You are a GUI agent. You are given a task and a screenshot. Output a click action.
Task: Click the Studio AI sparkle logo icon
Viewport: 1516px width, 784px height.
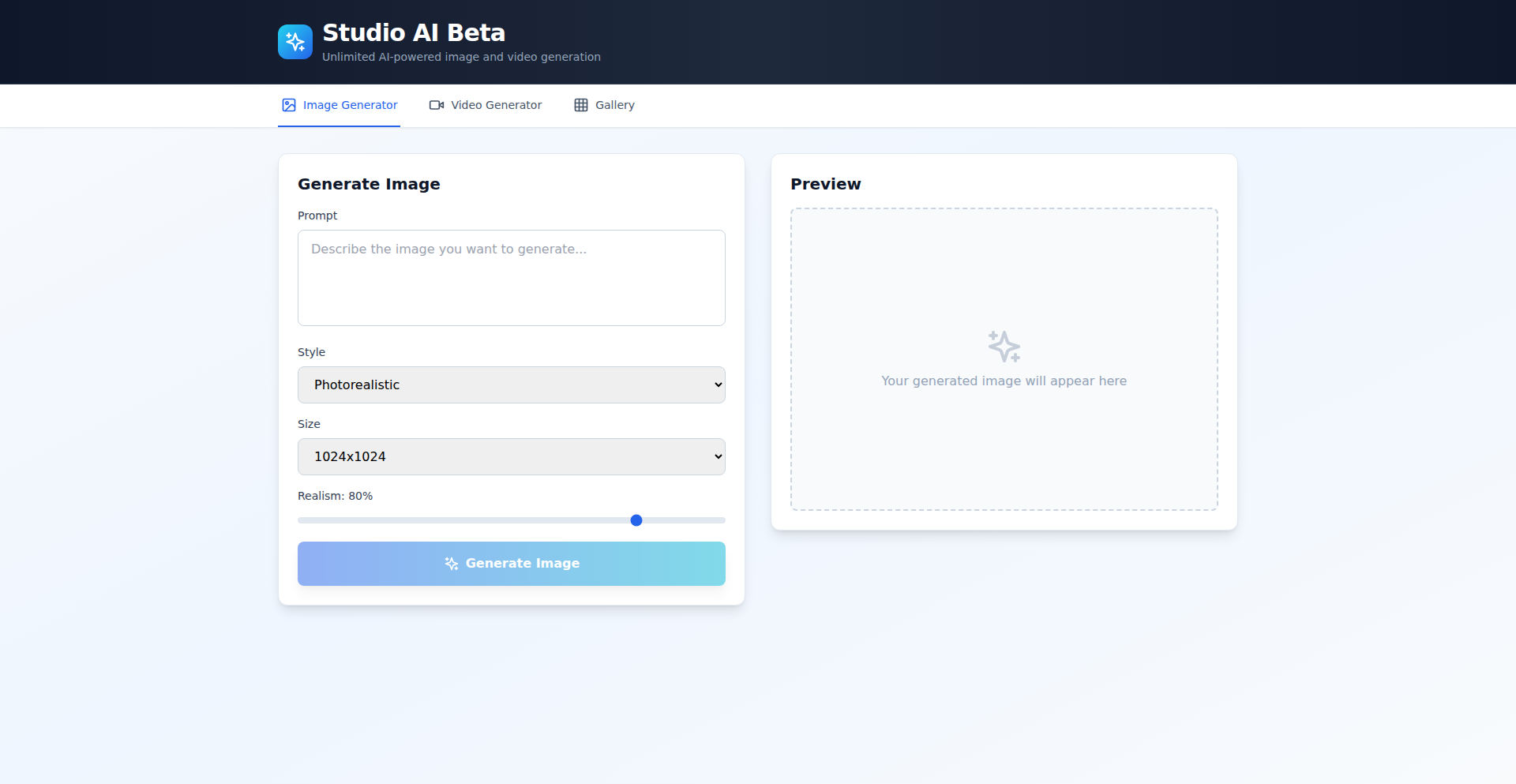pos(295,42)
